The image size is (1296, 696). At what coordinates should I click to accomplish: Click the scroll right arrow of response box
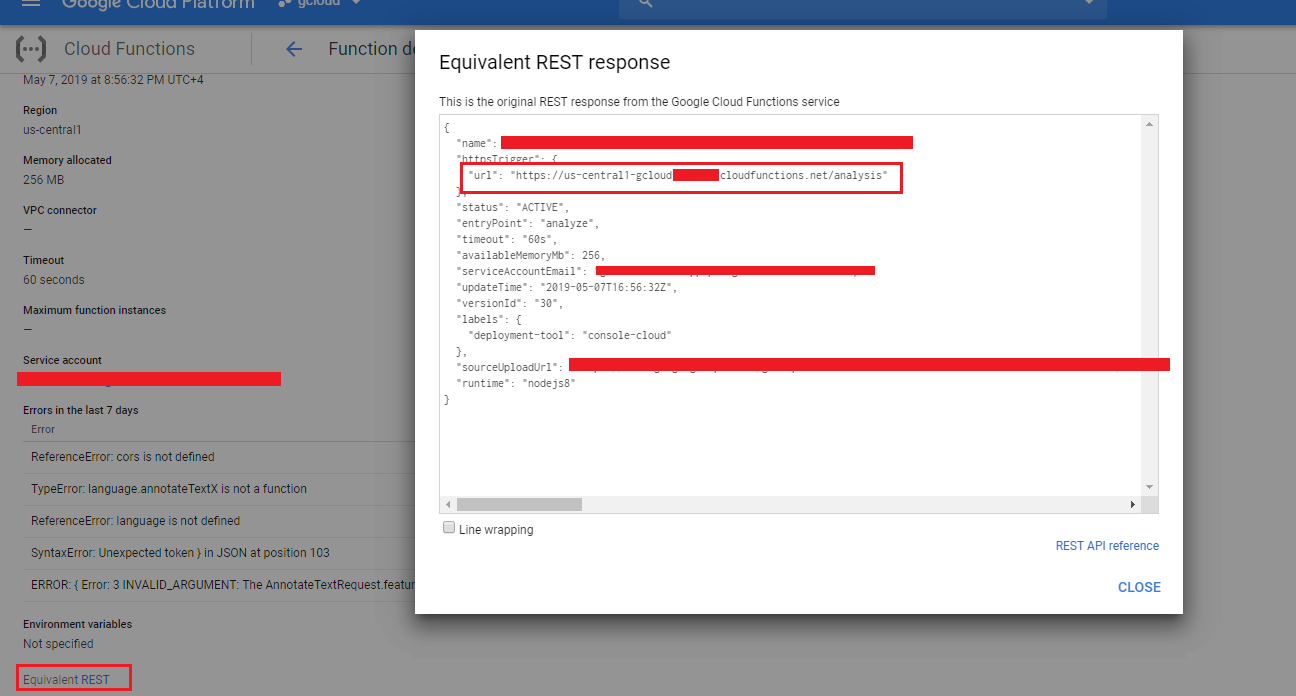1133,505
